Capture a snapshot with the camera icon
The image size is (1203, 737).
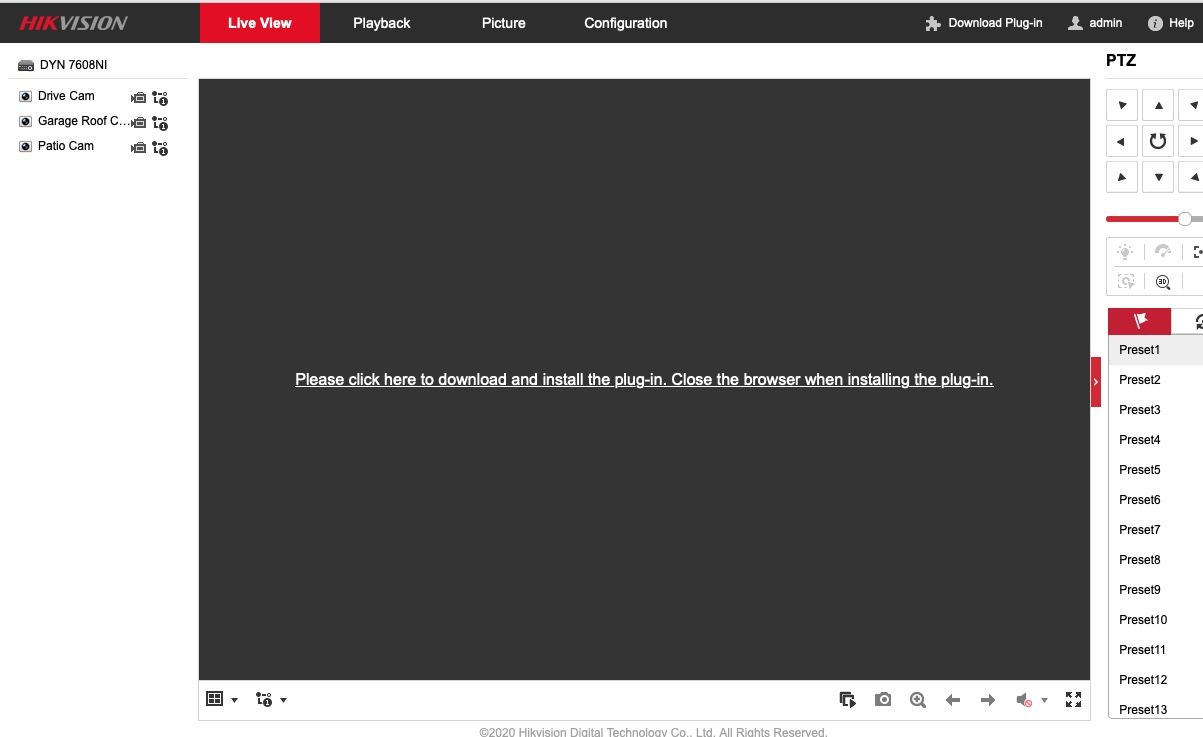[x=883, y=700]
